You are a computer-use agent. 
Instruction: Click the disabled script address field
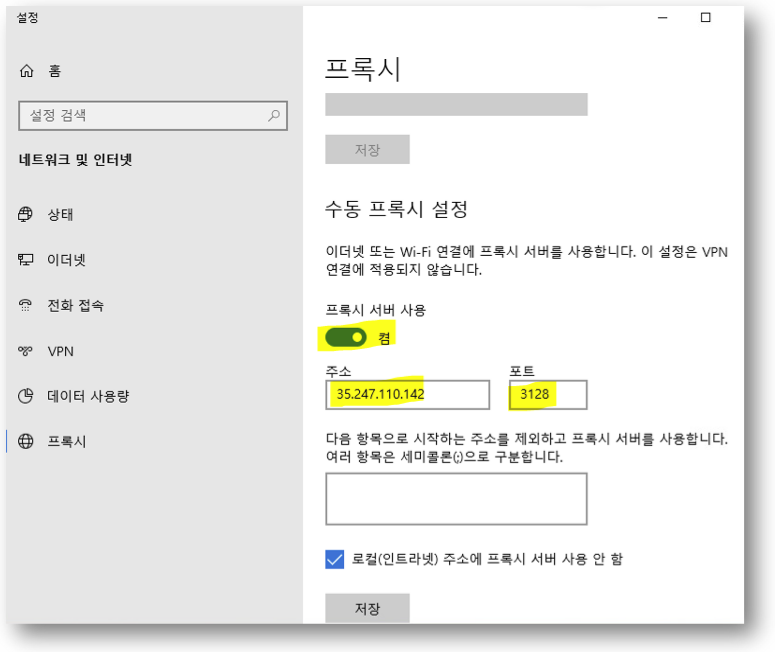pyautogui.click(x=456, y=104)
